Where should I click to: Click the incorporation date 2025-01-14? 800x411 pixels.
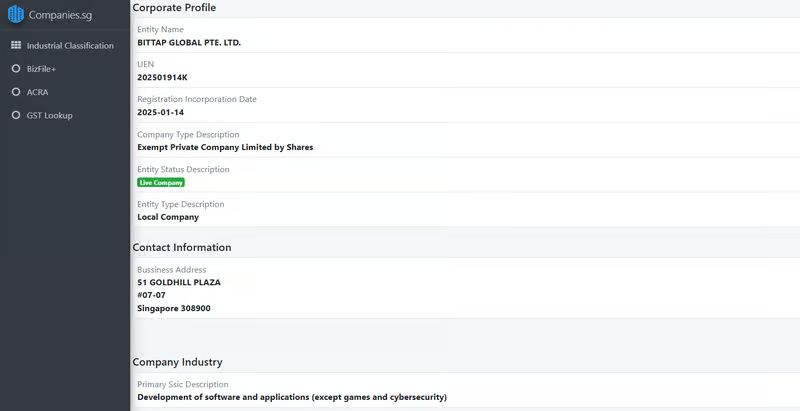tap(160, 112)
